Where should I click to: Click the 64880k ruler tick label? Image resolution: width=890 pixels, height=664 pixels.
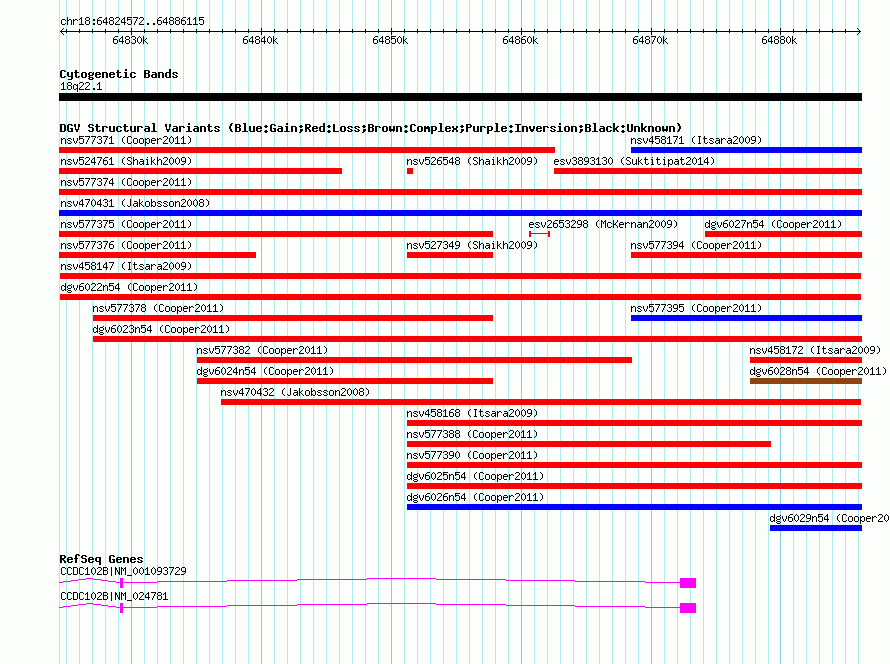(x=779, y=40)
